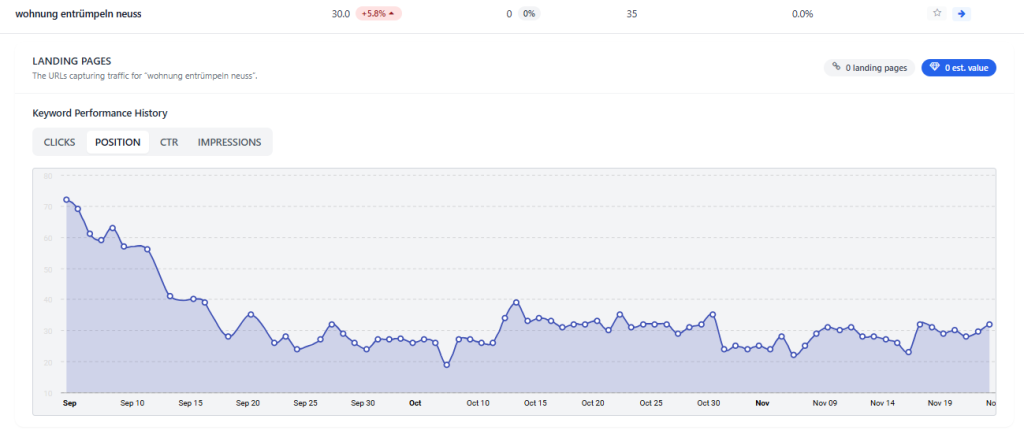Select the wohnung entrümpeln neuss keyword row

point(512,14)
